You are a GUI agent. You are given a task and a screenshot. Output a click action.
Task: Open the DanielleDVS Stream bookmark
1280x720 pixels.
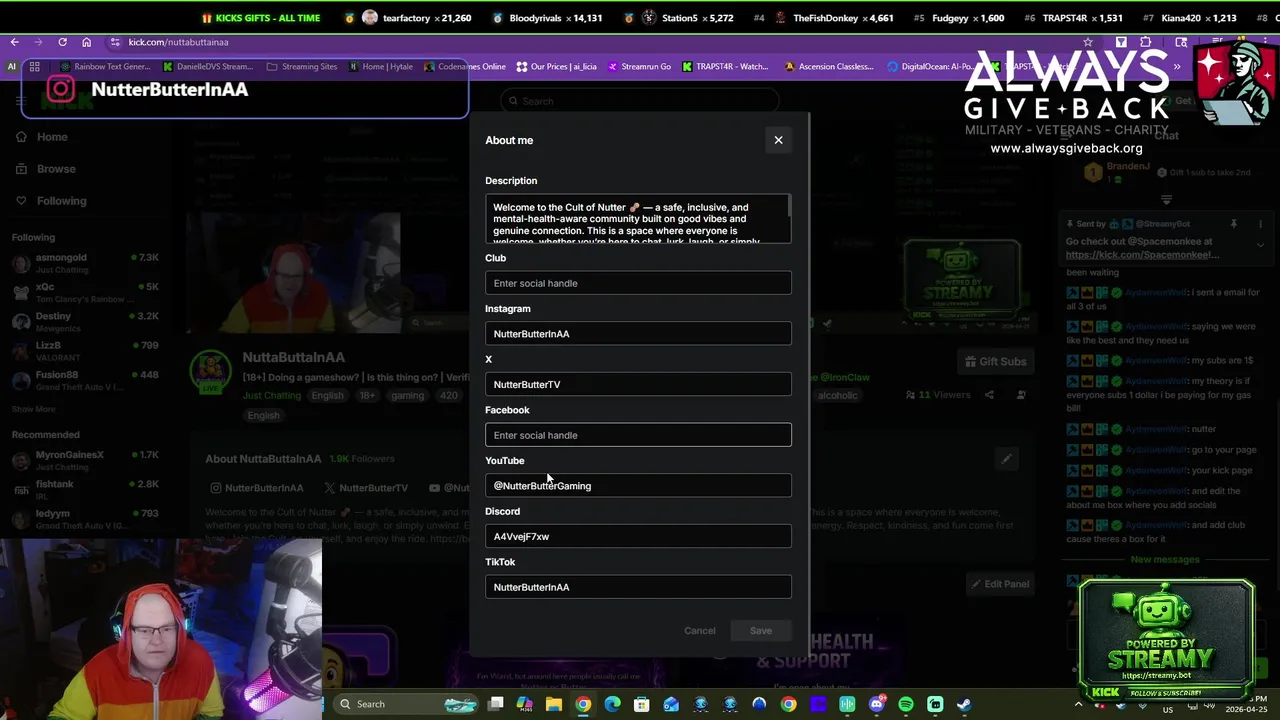208,67
